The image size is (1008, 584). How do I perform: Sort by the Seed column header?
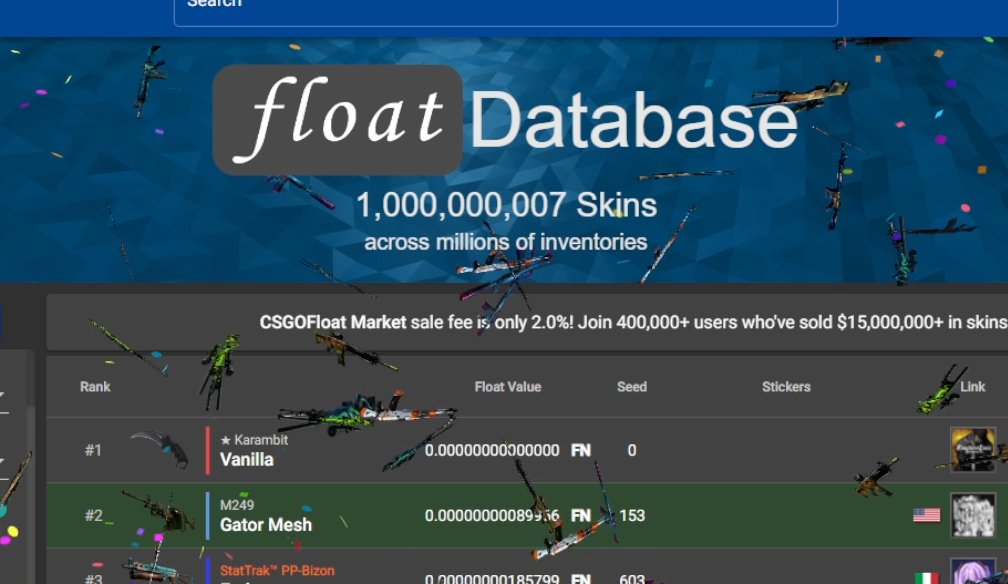tap(632, 387)
